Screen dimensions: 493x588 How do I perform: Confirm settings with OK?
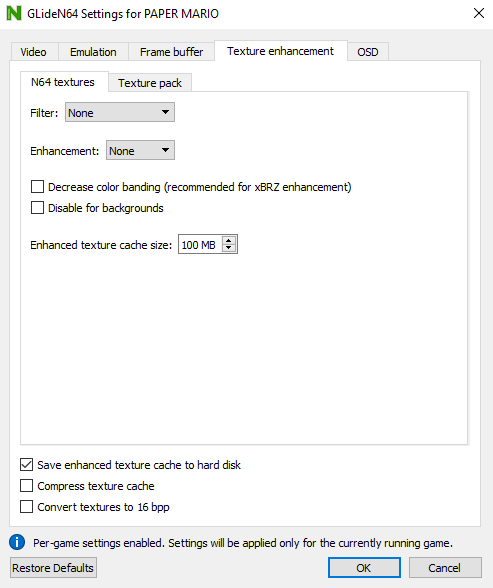tap(364, 568)
